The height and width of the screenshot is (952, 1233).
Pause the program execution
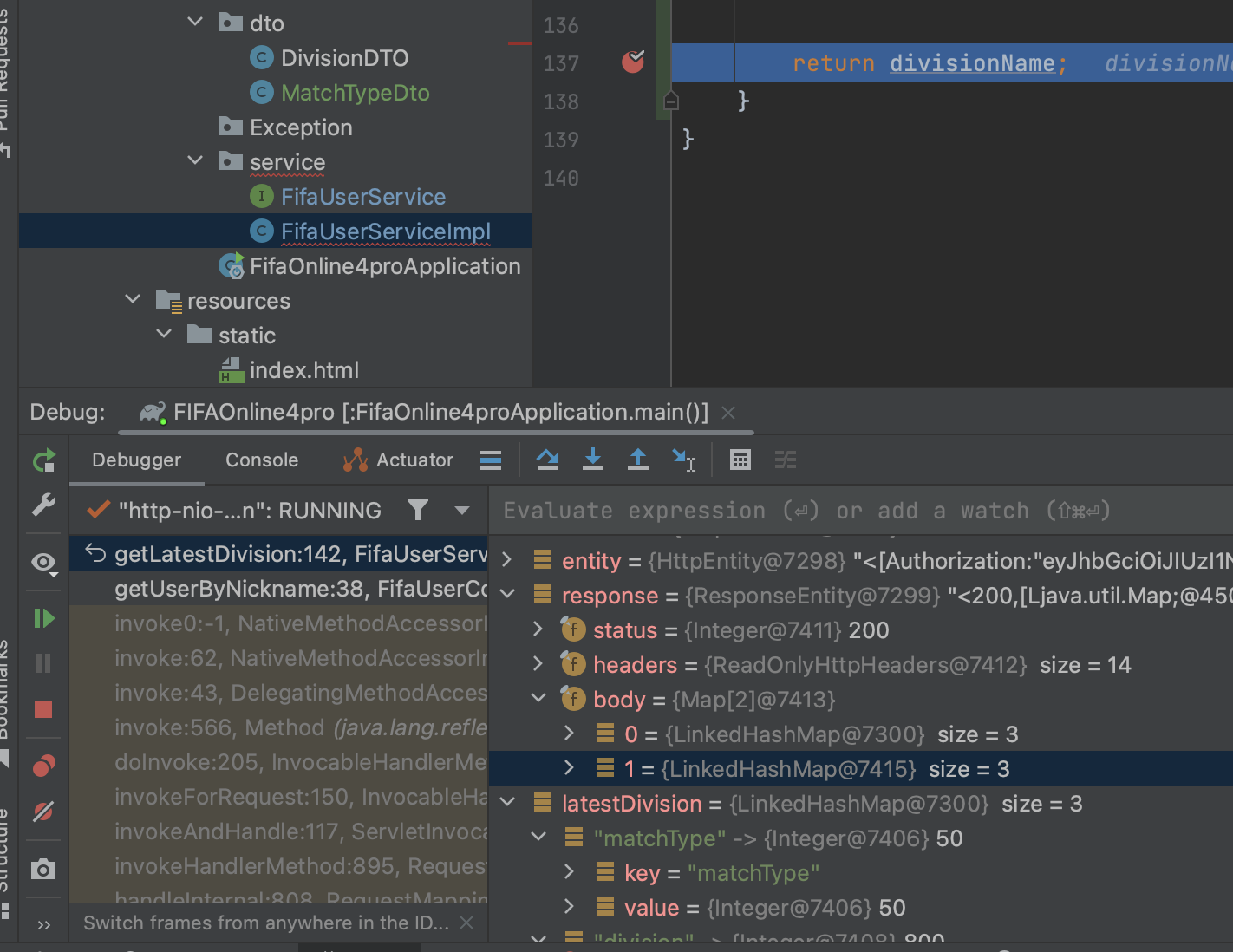[43, 663]
